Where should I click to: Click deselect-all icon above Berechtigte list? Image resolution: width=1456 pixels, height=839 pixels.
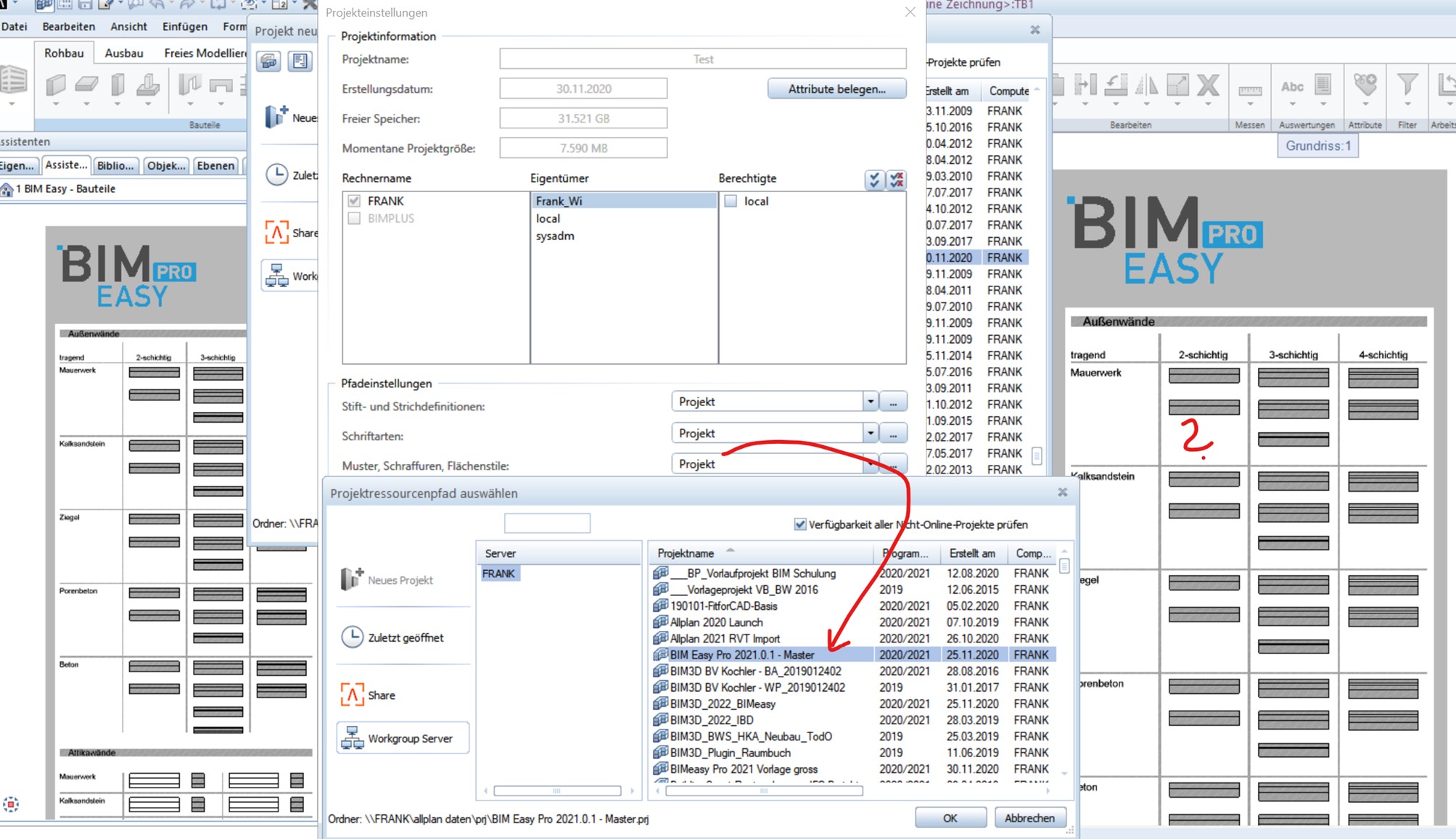point(897,180)
